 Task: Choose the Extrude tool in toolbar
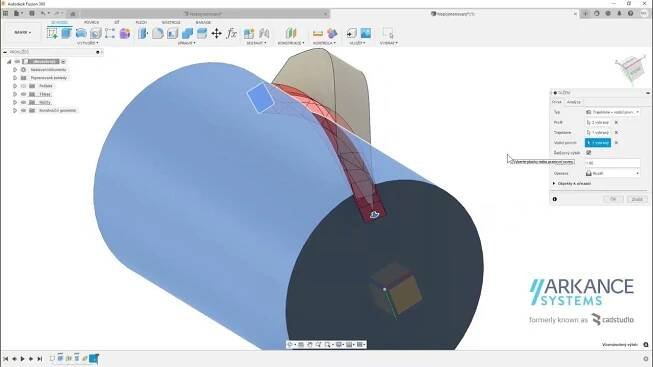[x=67, y=33]
